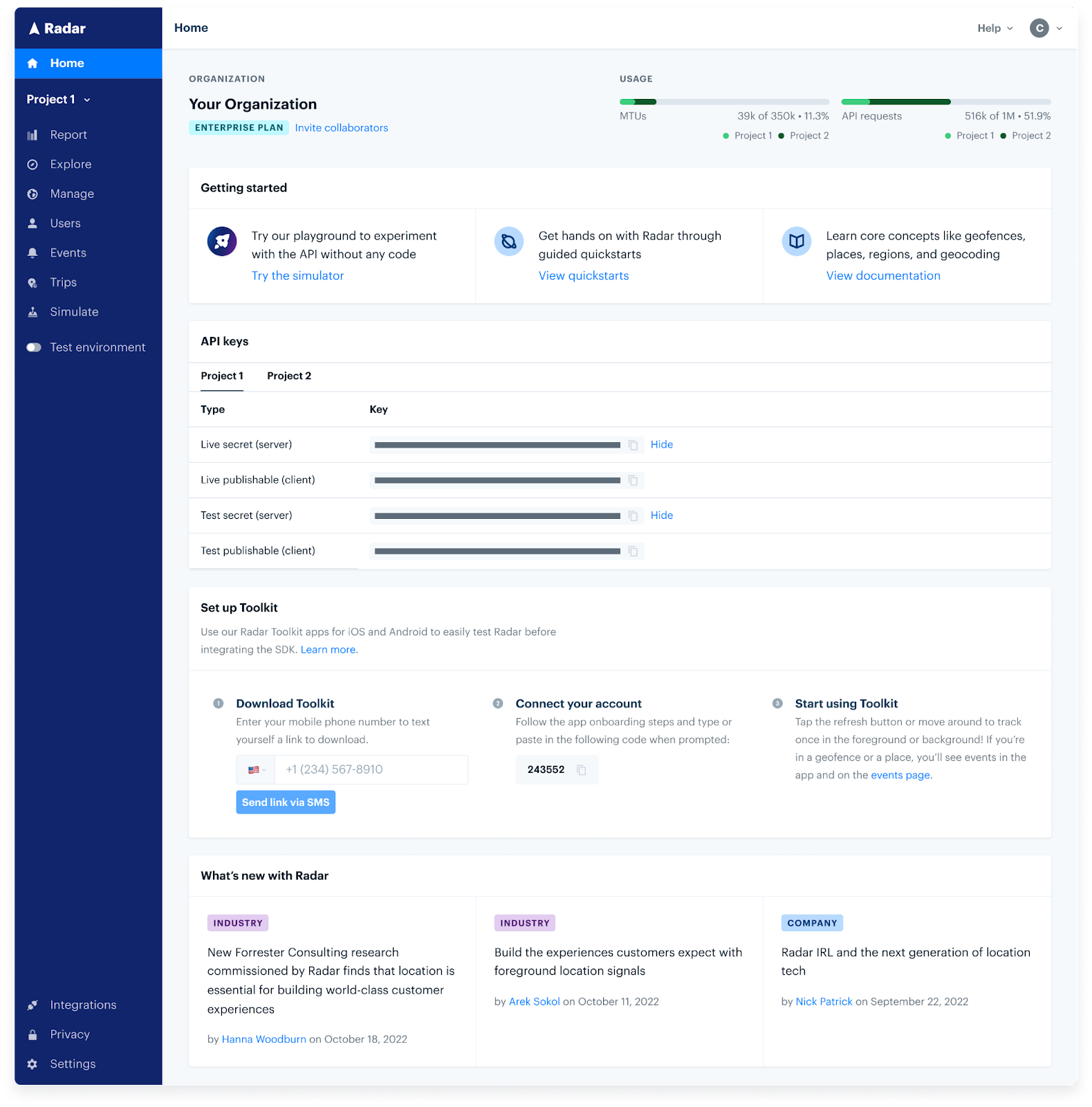Click the MTUs usage progress bar

click(724, 102)
